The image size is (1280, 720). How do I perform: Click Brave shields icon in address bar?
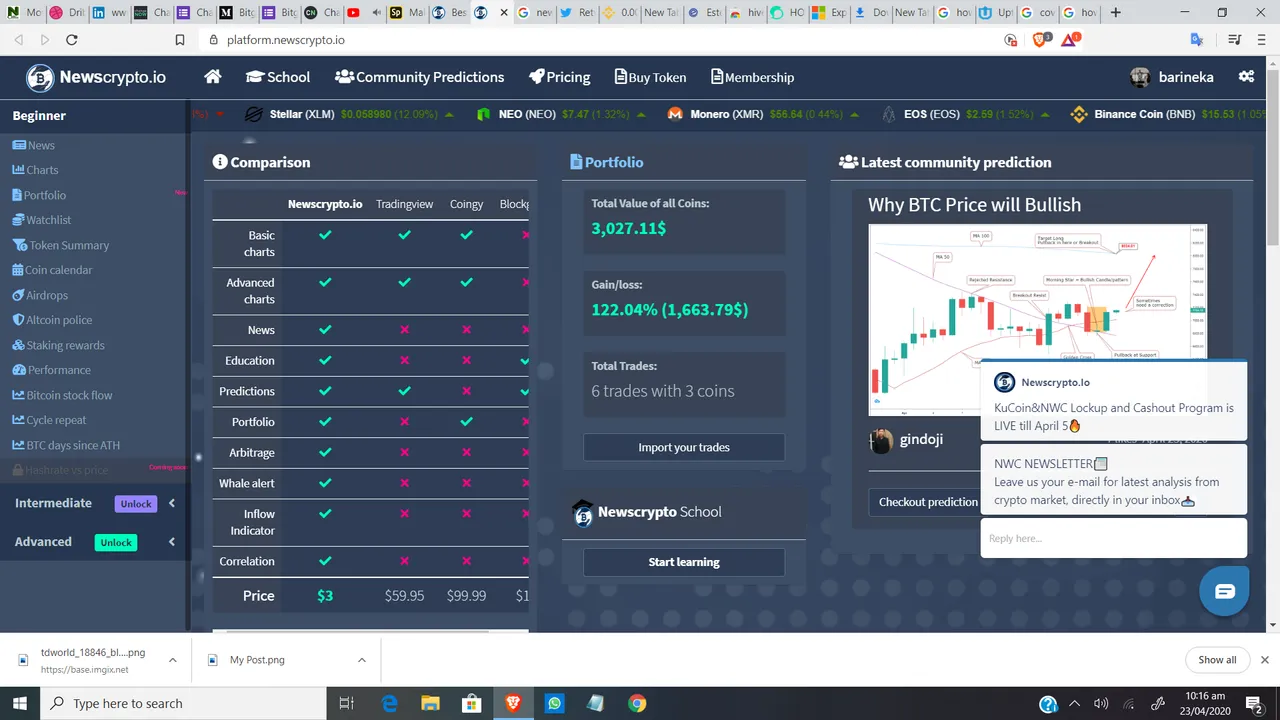click(1039, 40)
